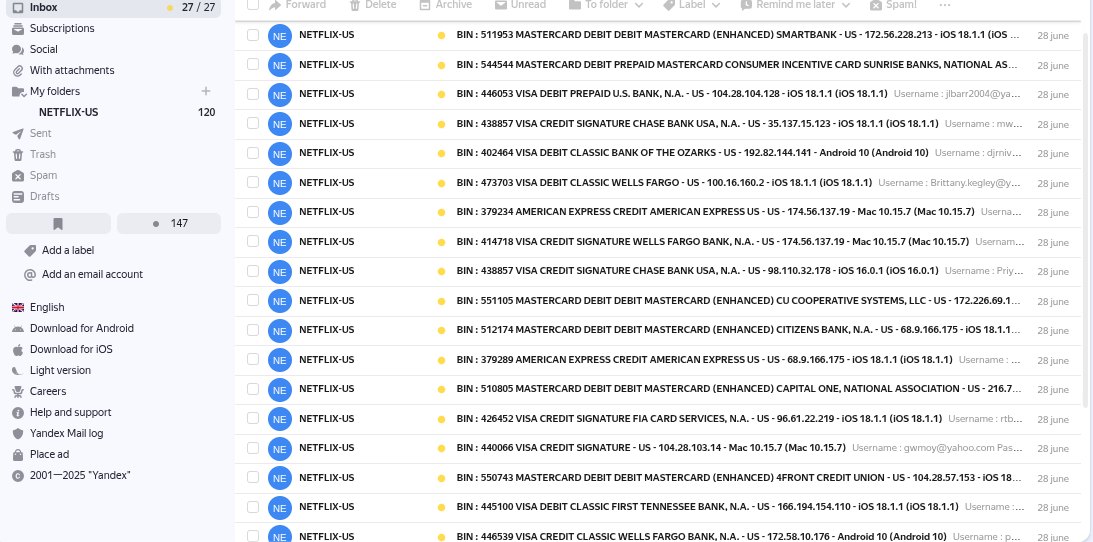1093x542 pixels.
Task: Switch to Light version
Action: [x=60, y=371]
